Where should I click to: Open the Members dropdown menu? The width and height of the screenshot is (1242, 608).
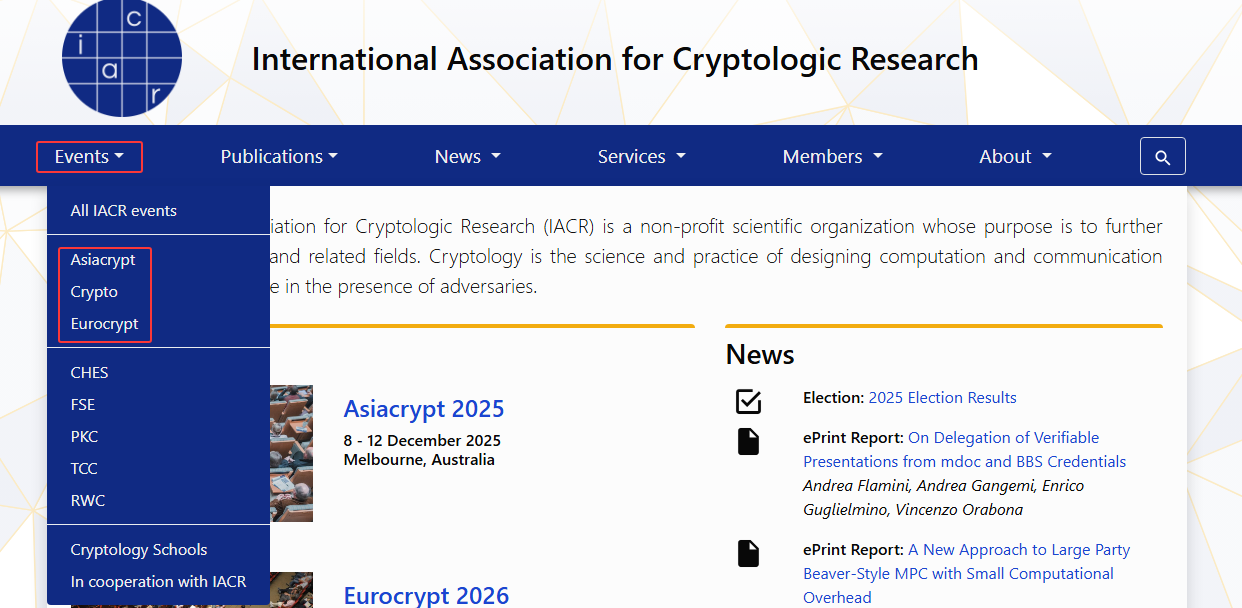click(x=832, y=157)
